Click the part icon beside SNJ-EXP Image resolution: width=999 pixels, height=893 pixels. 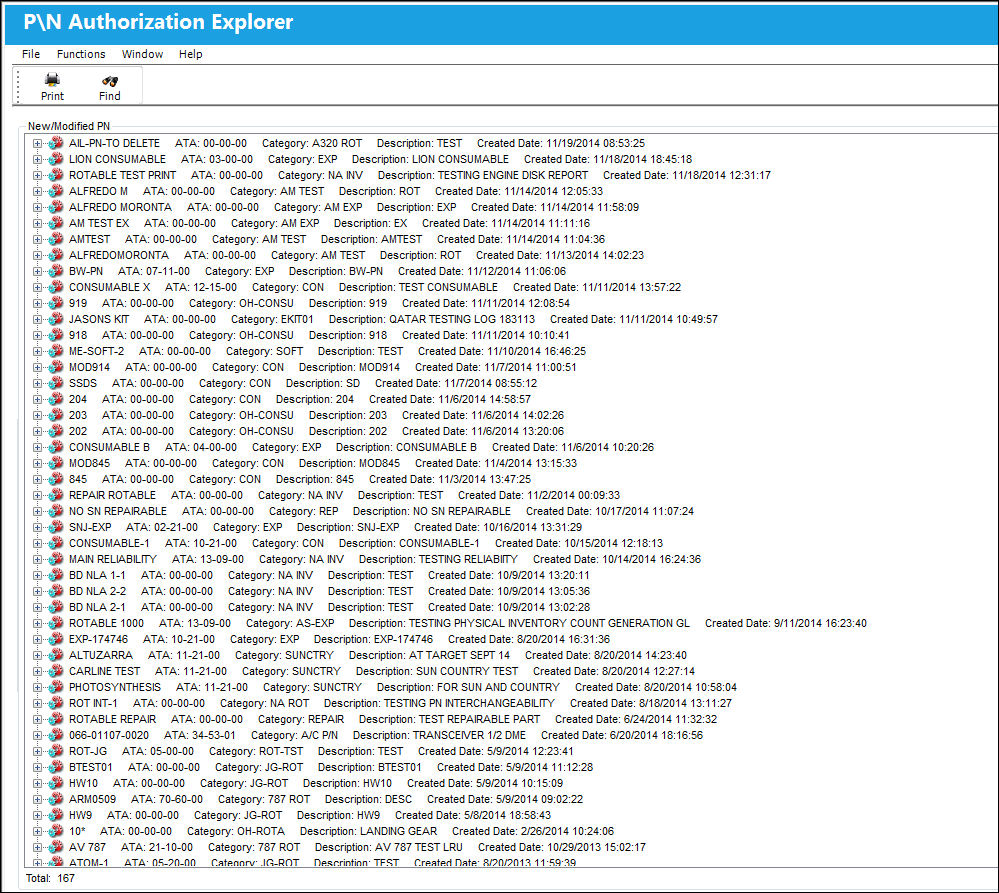pos(56,527)
